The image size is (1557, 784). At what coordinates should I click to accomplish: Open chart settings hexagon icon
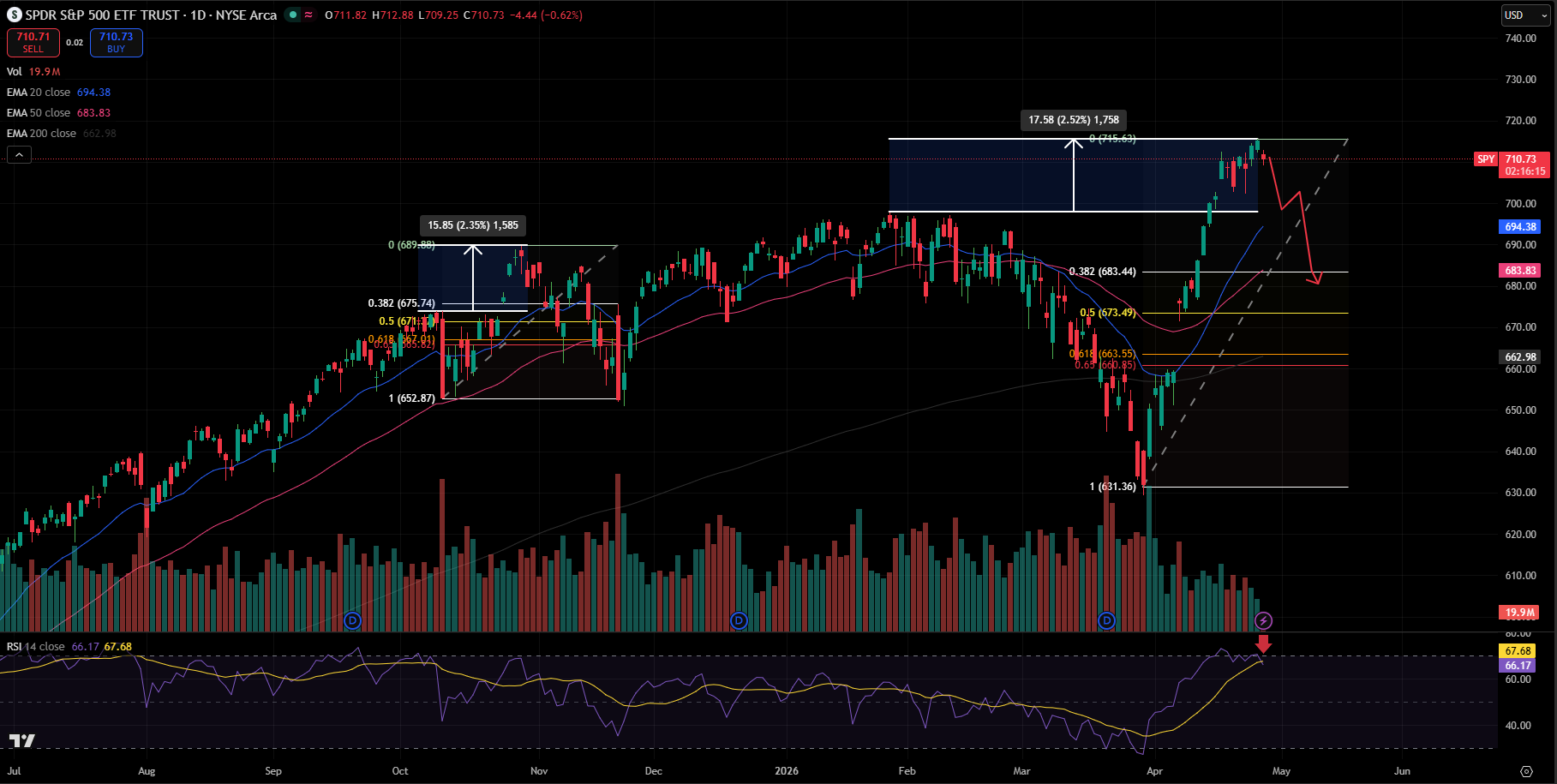(1526, 771)
